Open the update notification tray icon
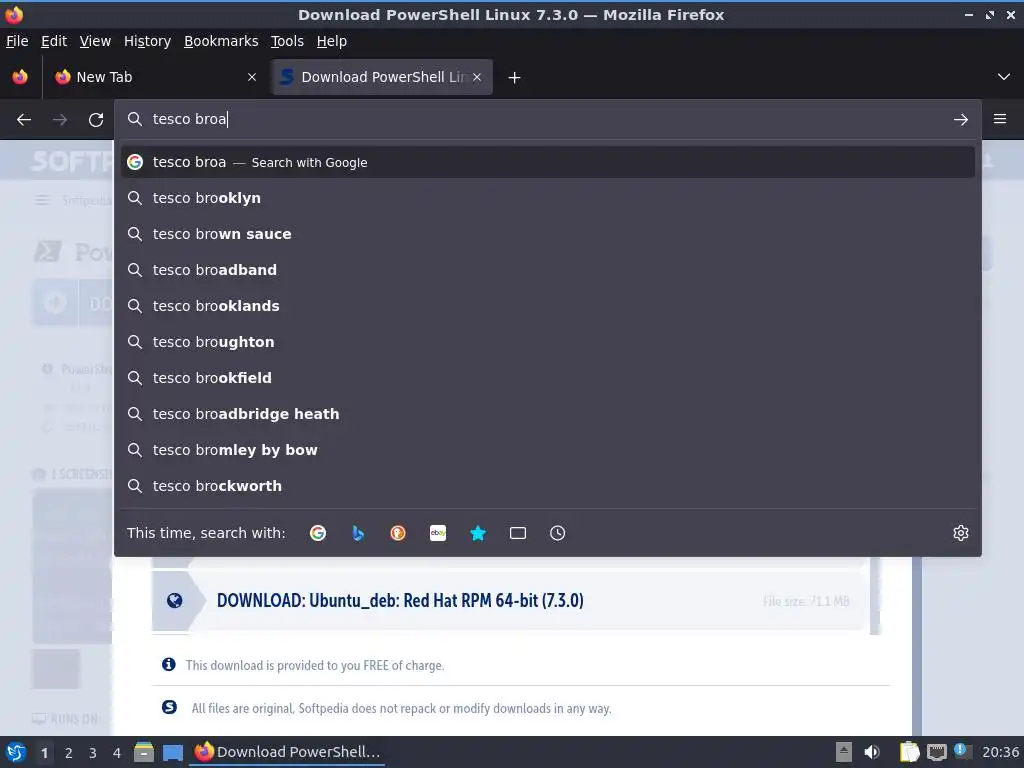Image resolution: width=1024 pixels, height=768 pixels. pos(963,751)
